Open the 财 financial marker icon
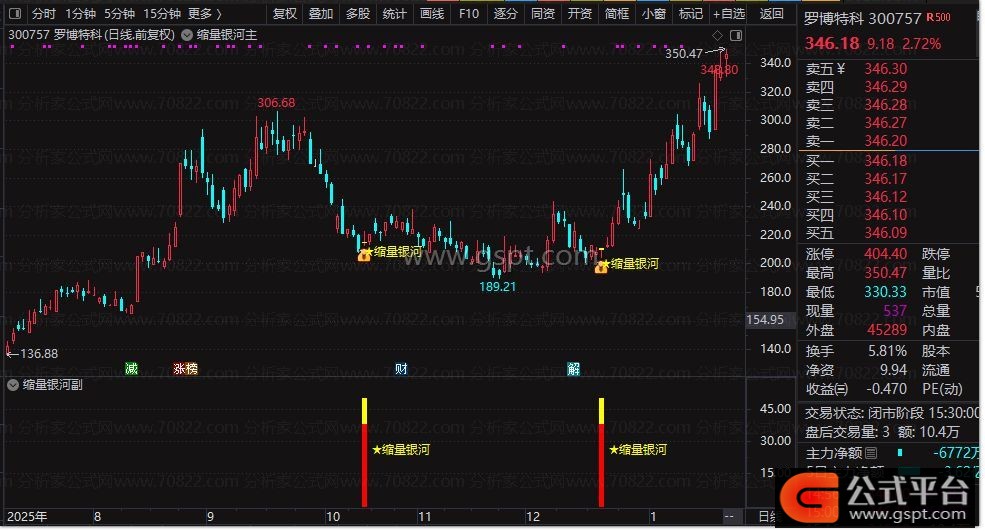Image resolution: width=985 pixels, height=531 pixels. click(x=400, y=368)
